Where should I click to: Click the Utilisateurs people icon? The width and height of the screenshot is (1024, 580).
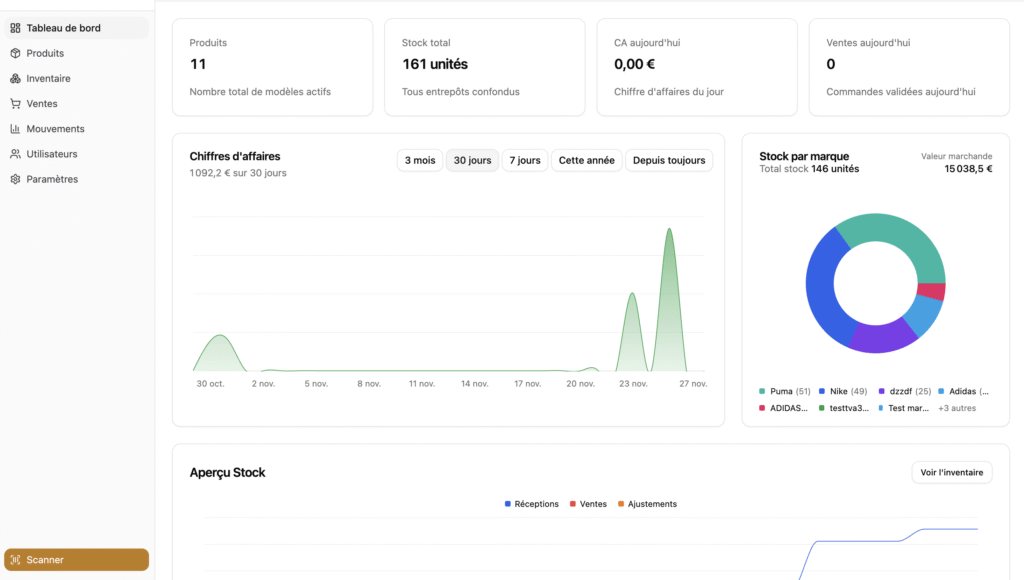15,154
